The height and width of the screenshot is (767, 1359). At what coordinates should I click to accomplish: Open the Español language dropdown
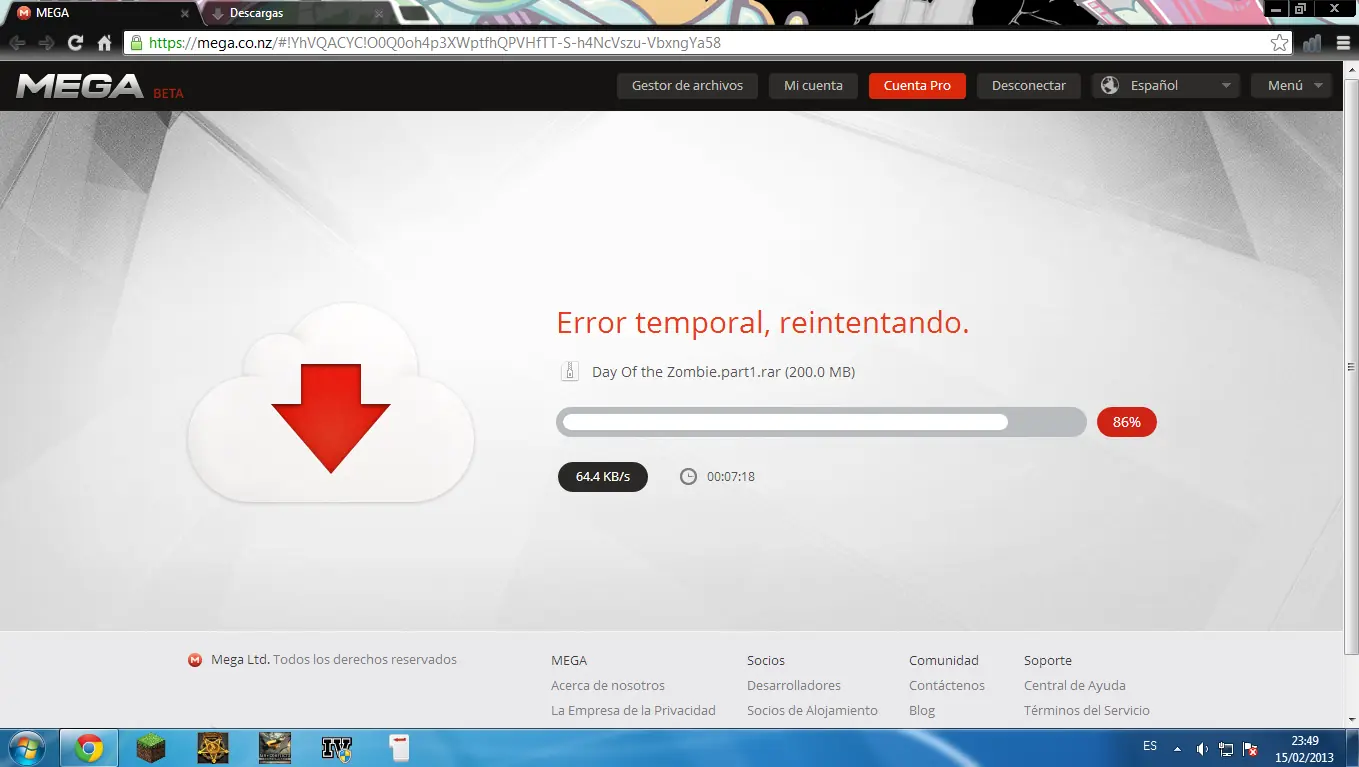(1166, 86)
